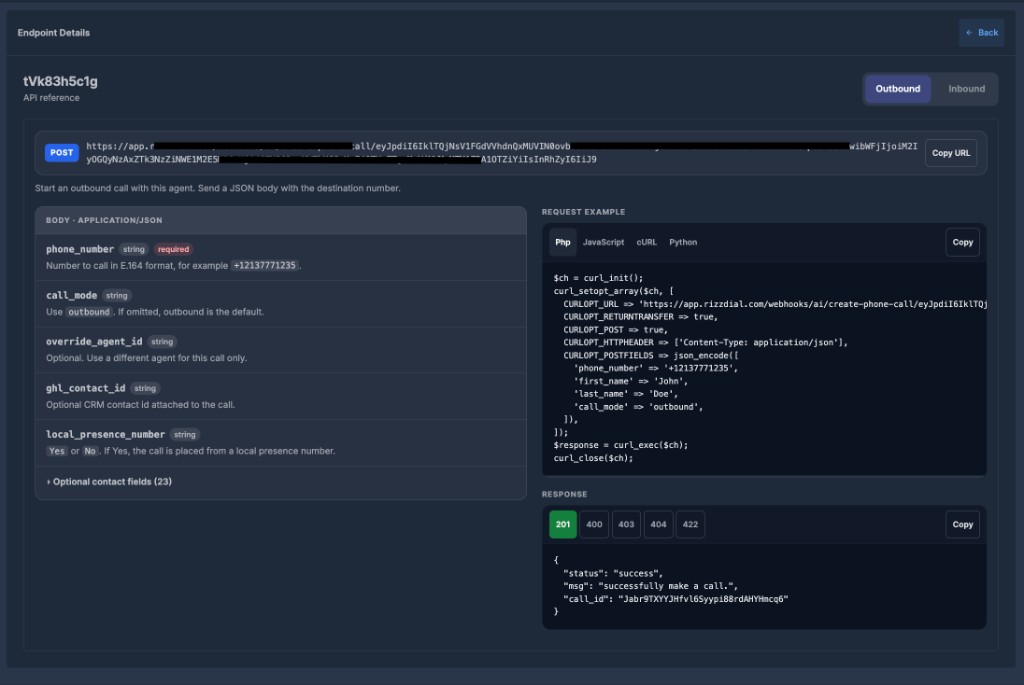1024x685 pixels.
Task: Click the RESPONSE section label
Action: 564,494
